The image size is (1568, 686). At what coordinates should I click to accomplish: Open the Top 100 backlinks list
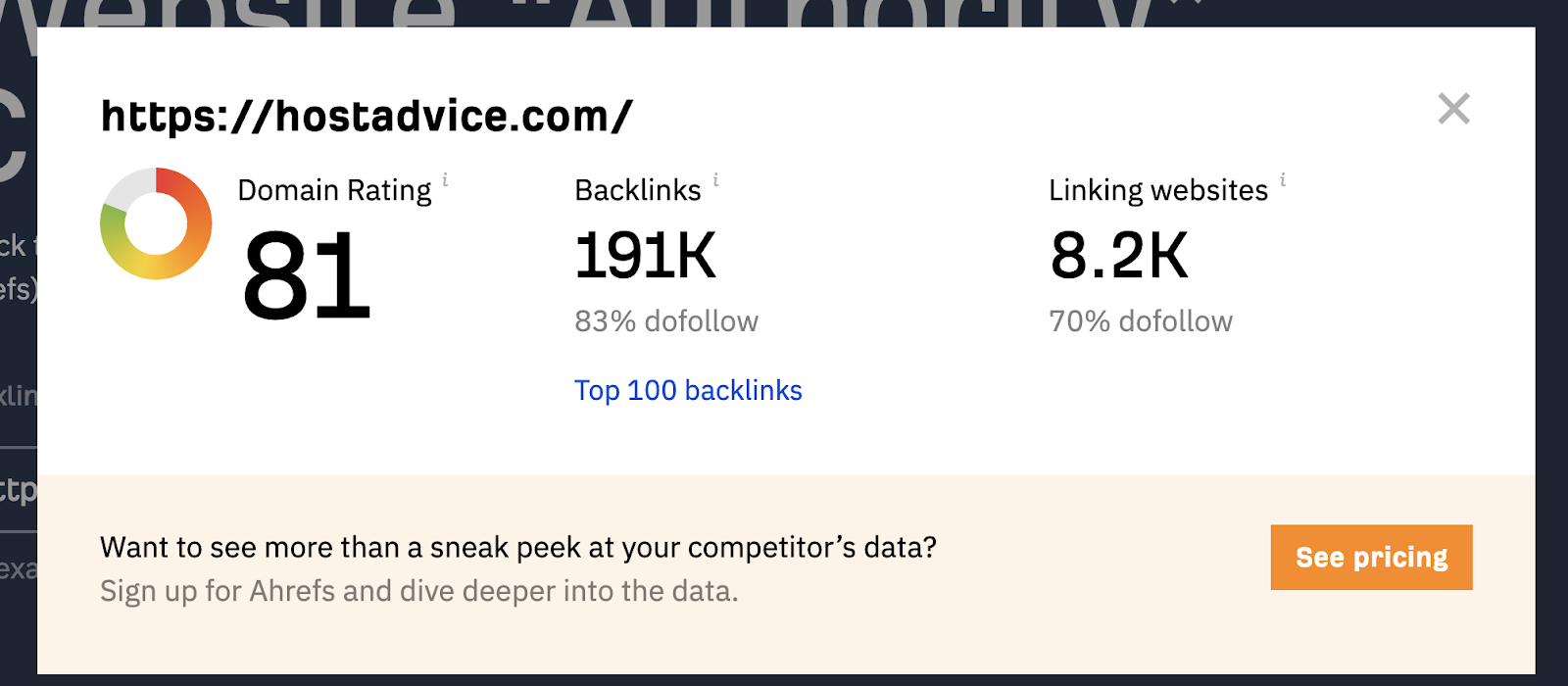pos(688,390)
